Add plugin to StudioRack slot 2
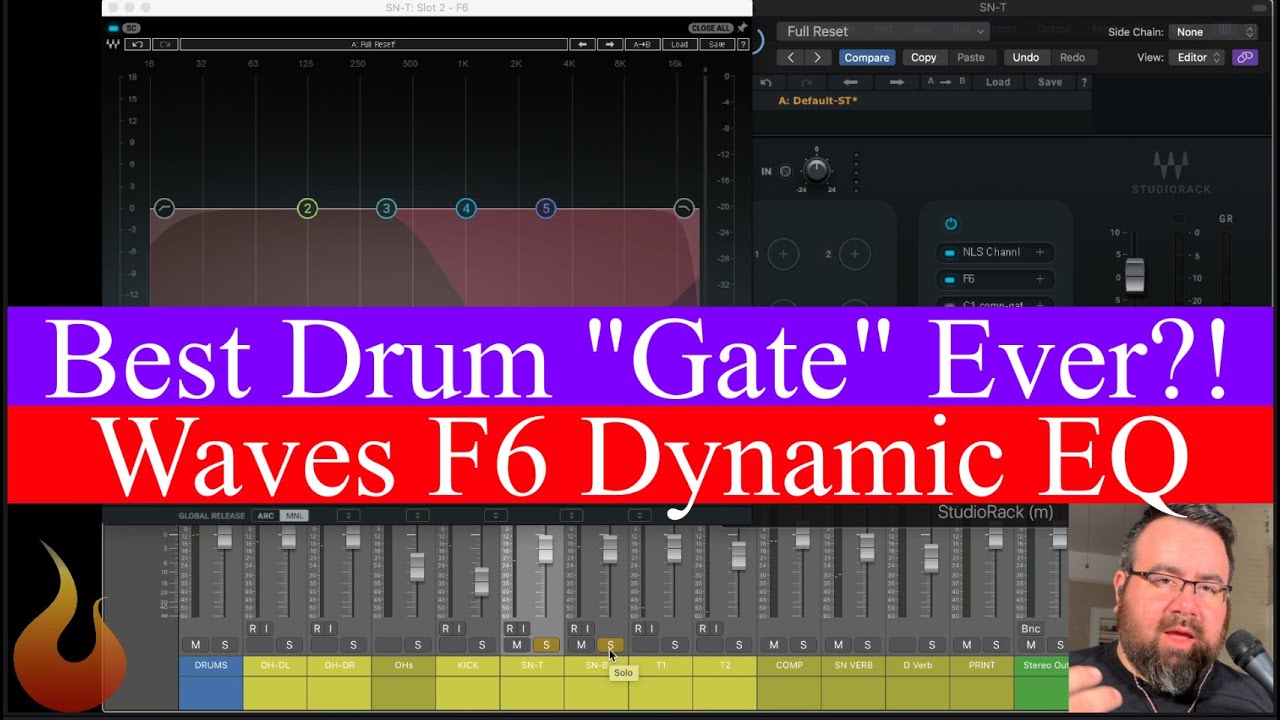This screenshot has height=720, width=1280. click(854, 254)
